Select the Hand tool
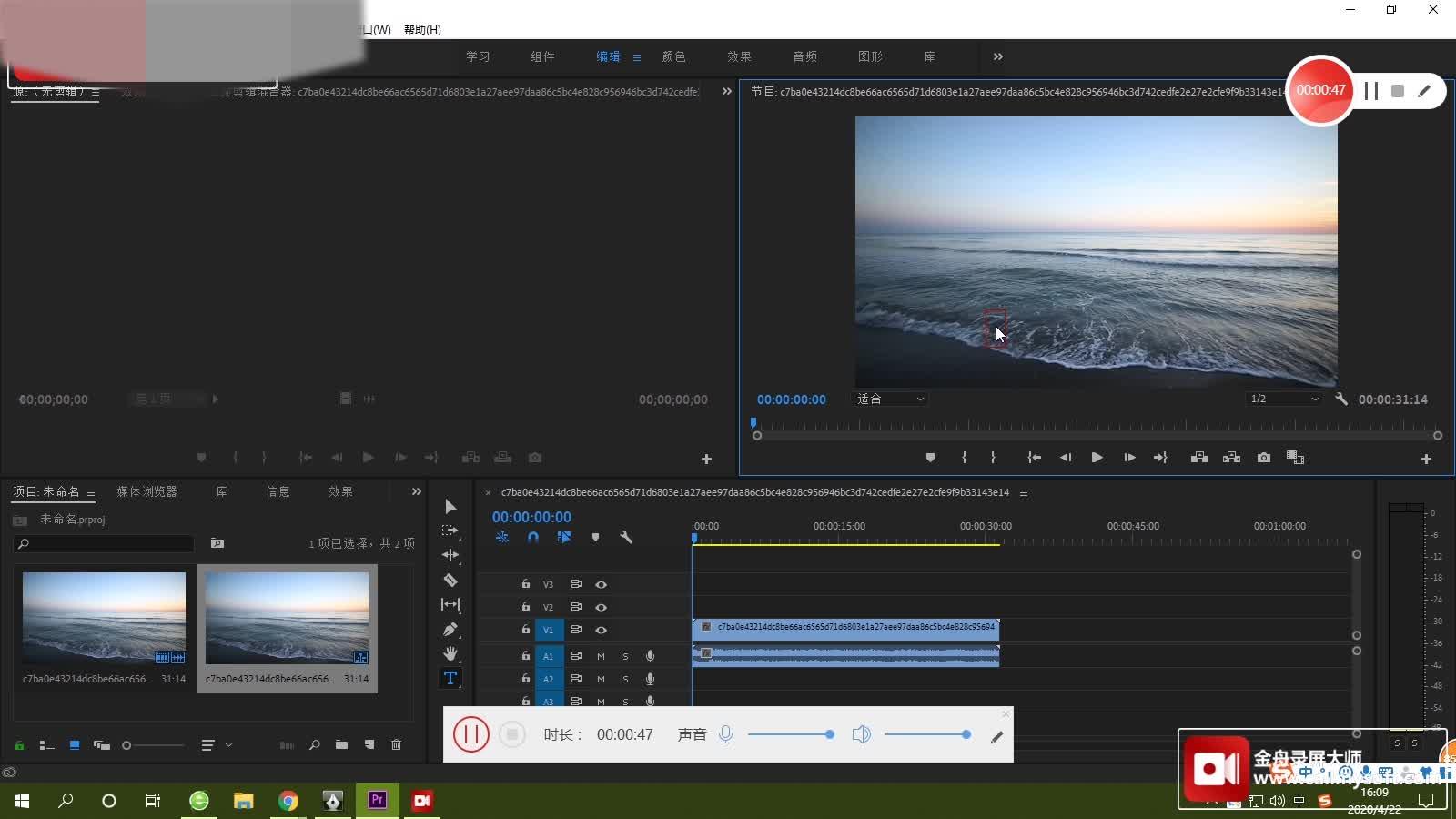The width and height of the screenshot is (1456, 819). tap(450, 653)
